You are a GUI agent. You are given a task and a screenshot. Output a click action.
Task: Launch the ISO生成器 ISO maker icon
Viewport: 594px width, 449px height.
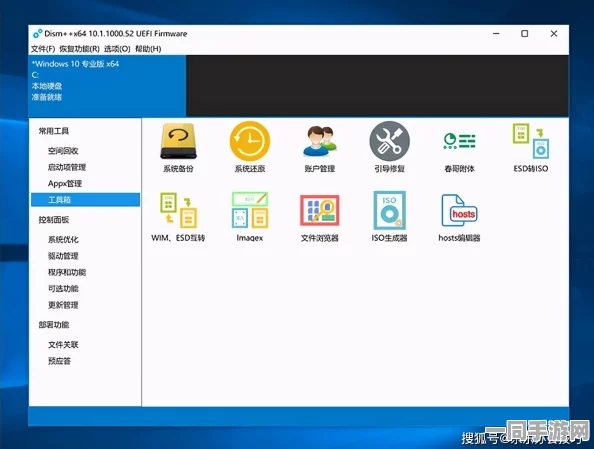point(389,210)
